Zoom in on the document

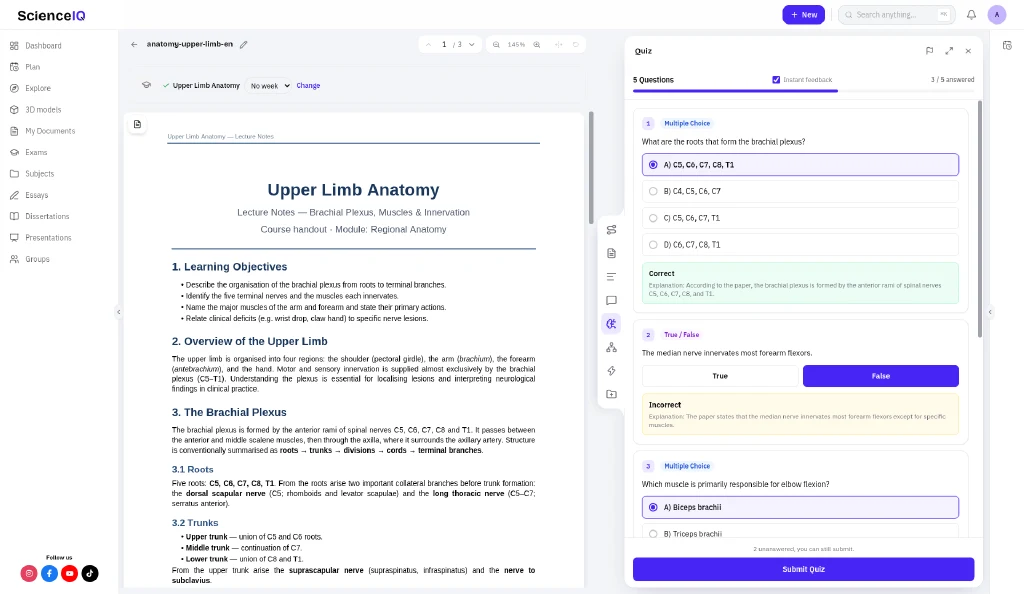pos(537,44)
